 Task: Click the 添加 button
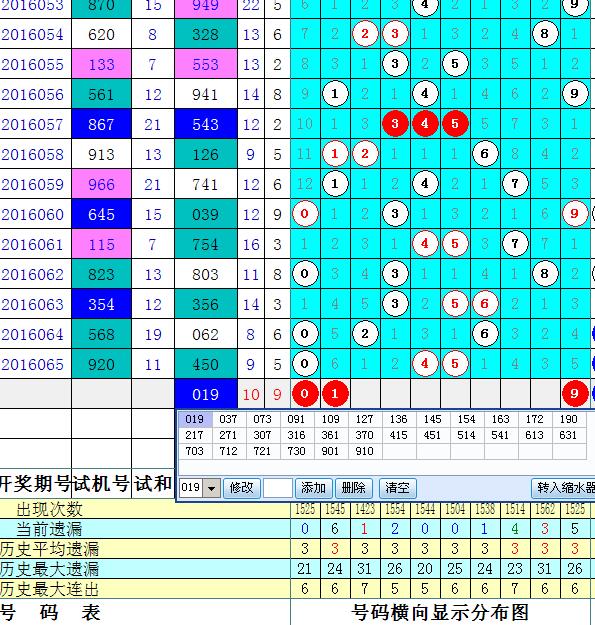(313, 488)
